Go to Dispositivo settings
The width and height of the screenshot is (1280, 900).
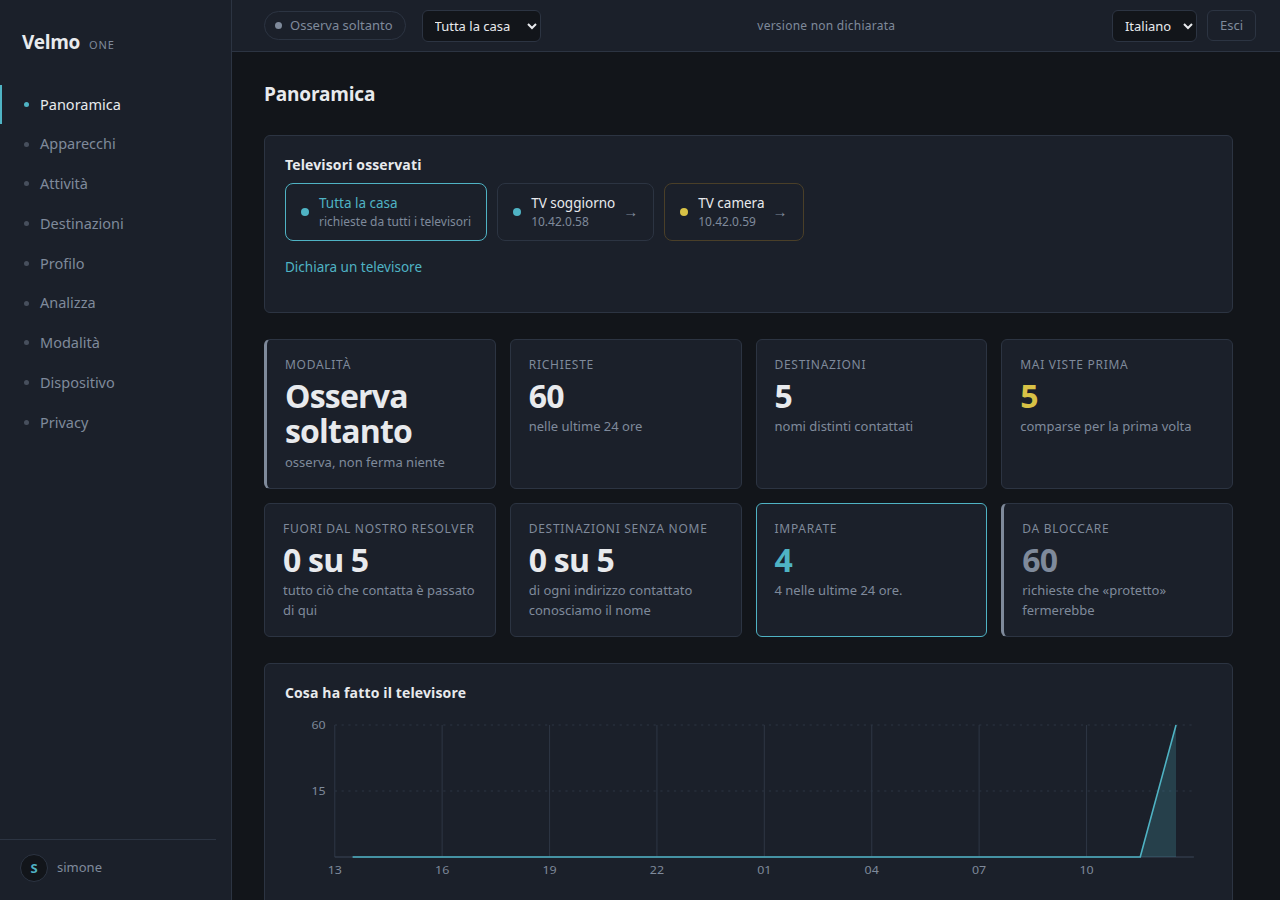point(116,383)
